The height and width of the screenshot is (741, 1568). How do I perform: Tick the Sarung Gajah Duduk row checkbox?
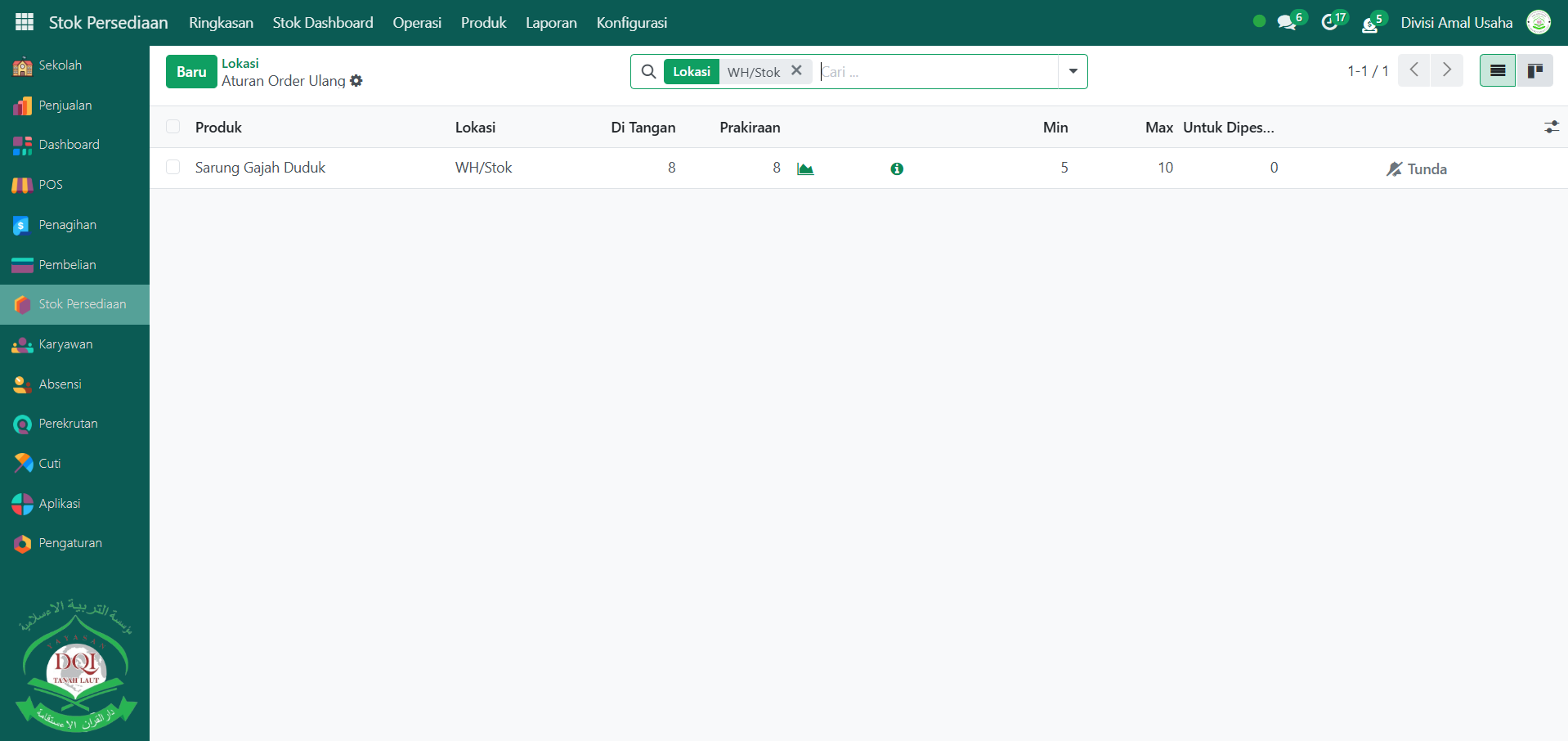pos(173,168)
